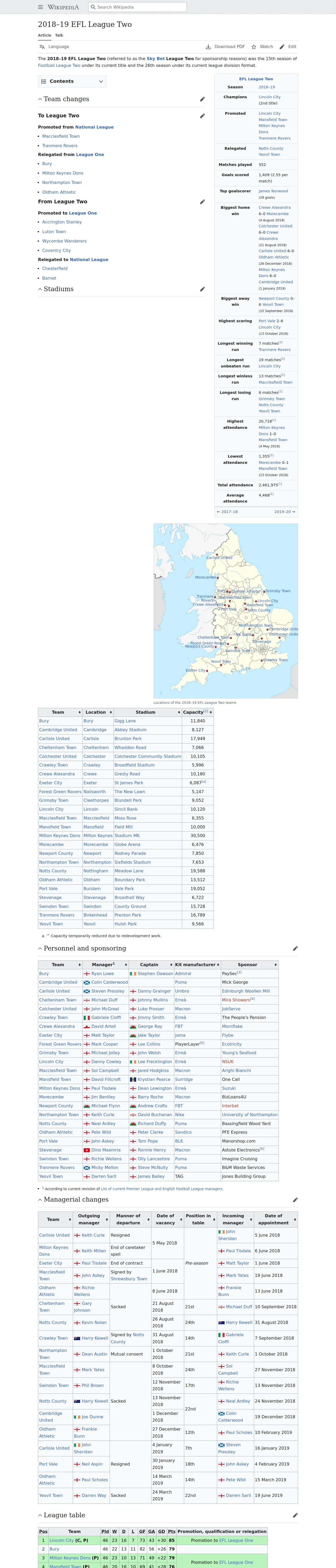This screenshot has height=1568, width=336.
Task: Edit the To League Two subsection
Action: [x=203, y=116]
